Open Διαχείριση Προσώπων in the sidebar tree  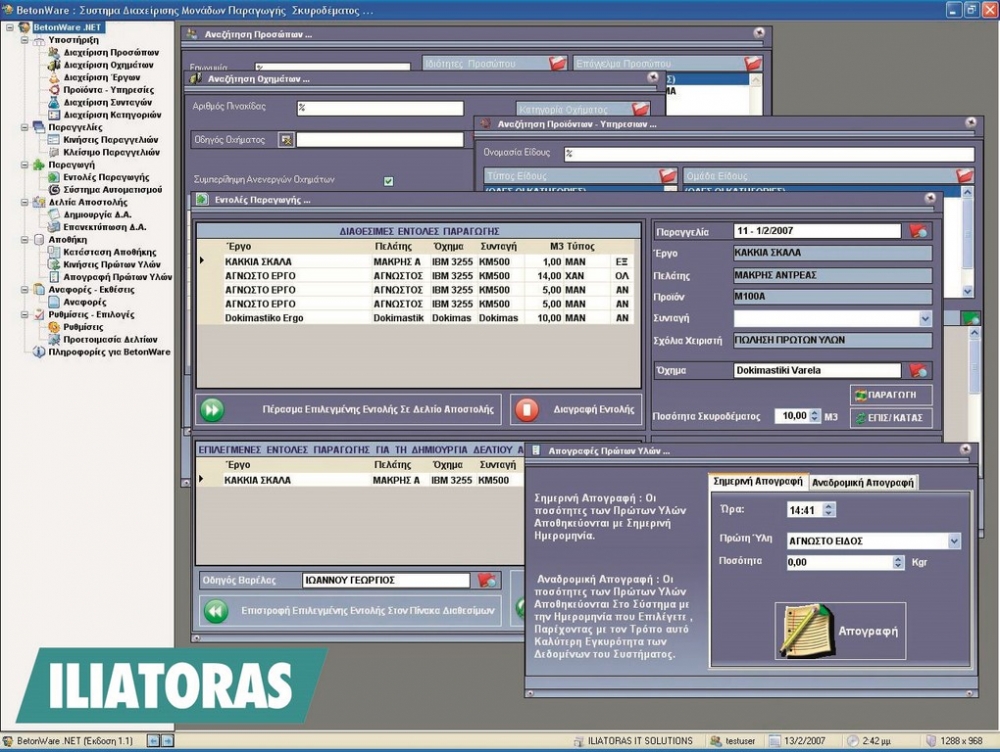[111, 52]
